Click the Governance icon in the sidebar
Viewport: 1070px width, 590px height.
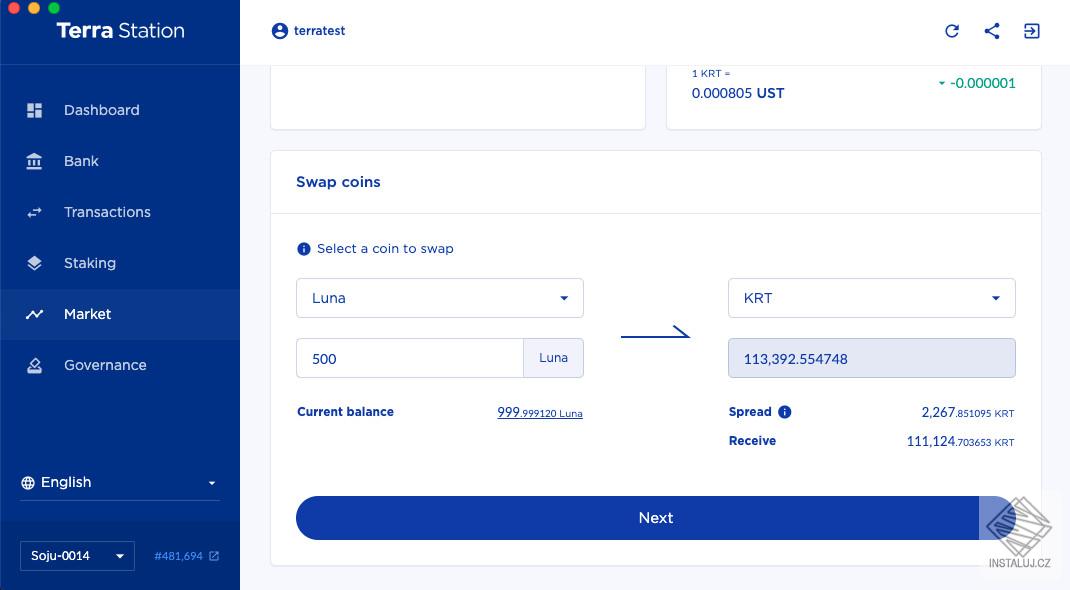pos(35,365)
